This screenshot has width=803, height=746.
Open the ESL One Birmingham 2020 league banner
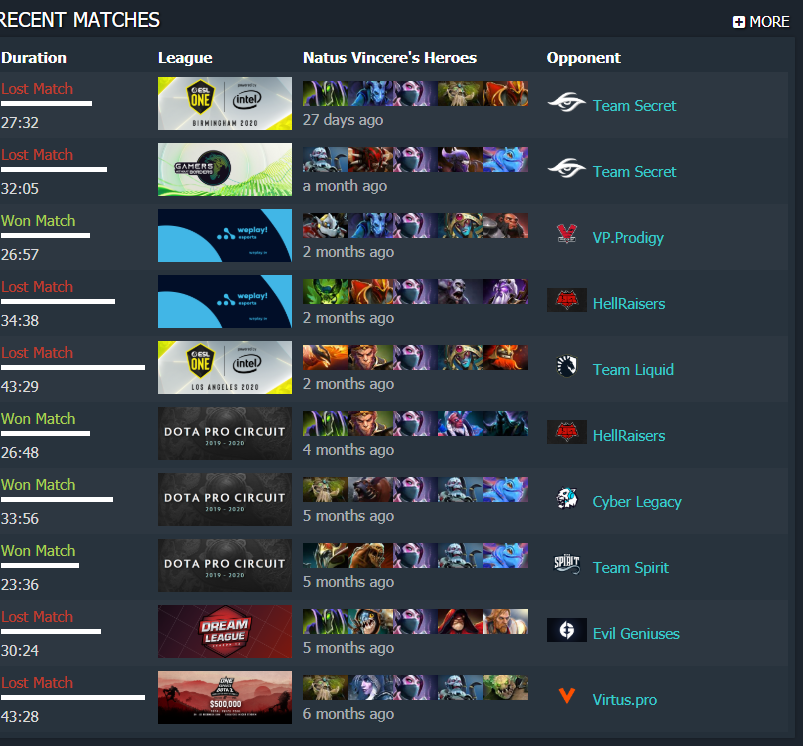[225, 103]
